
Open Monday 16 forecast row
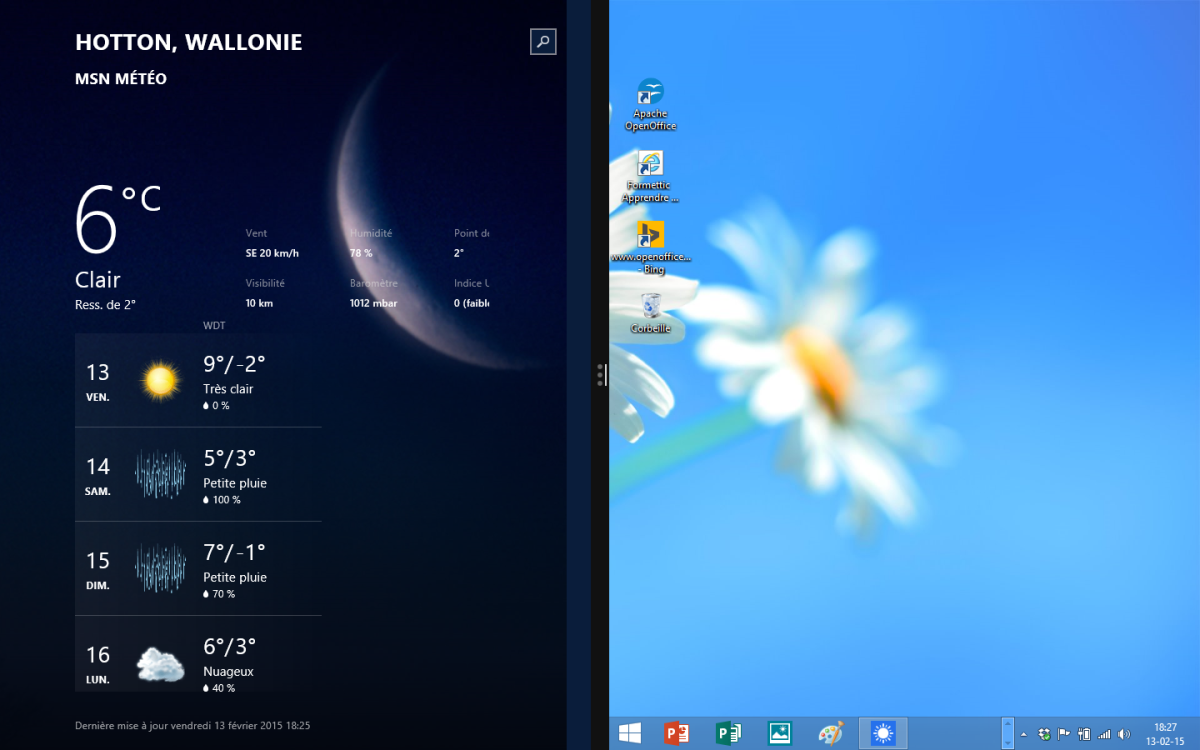198,654
